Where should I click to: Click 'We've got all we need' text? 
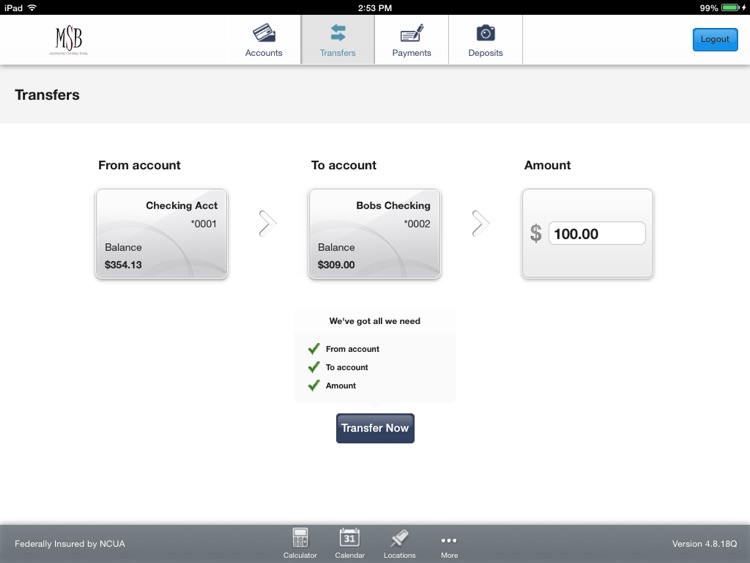tap(375, 321)
